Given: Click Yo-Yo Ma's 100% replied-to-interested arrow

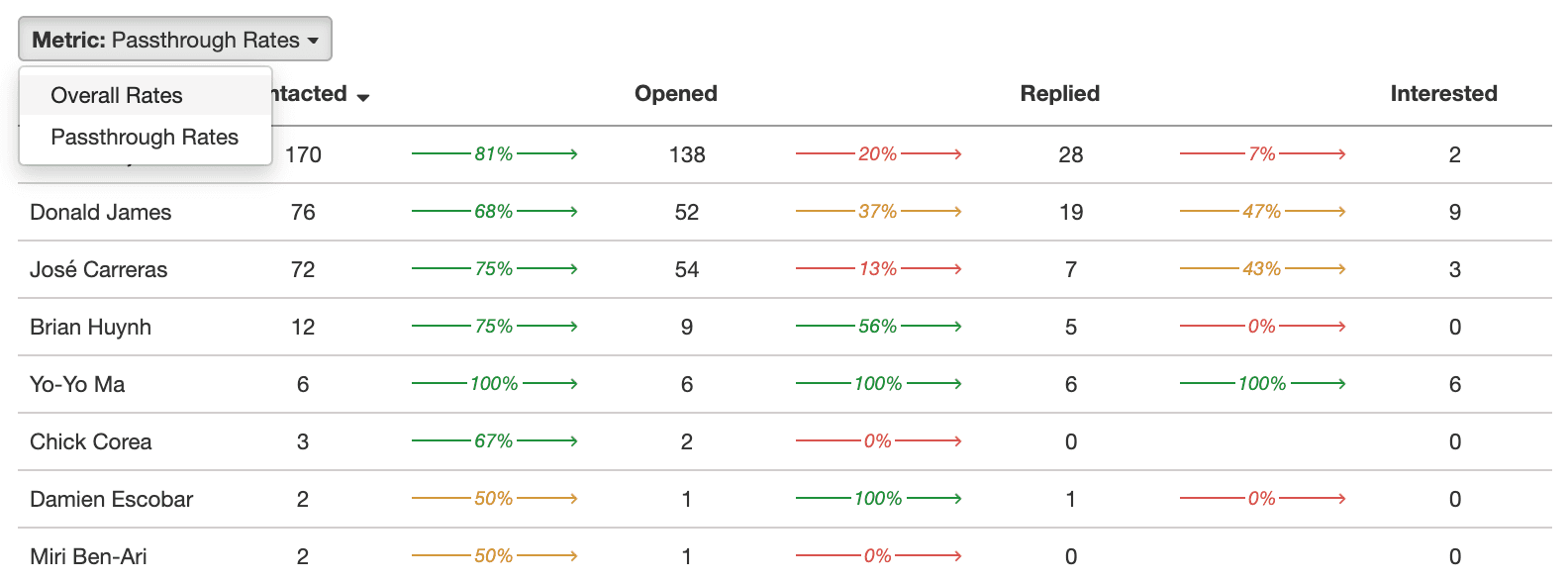Looking at the screenshot, I should [1262, 384].
